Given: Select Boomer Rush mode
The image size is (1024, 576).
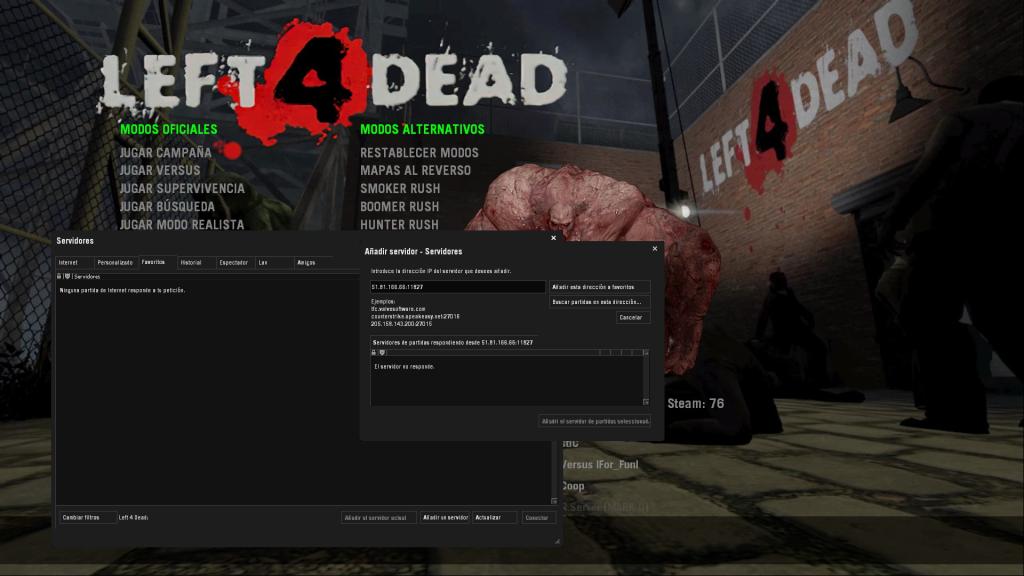Looking at the screenshot, I should pyautogui.click(x=400, y=206).
